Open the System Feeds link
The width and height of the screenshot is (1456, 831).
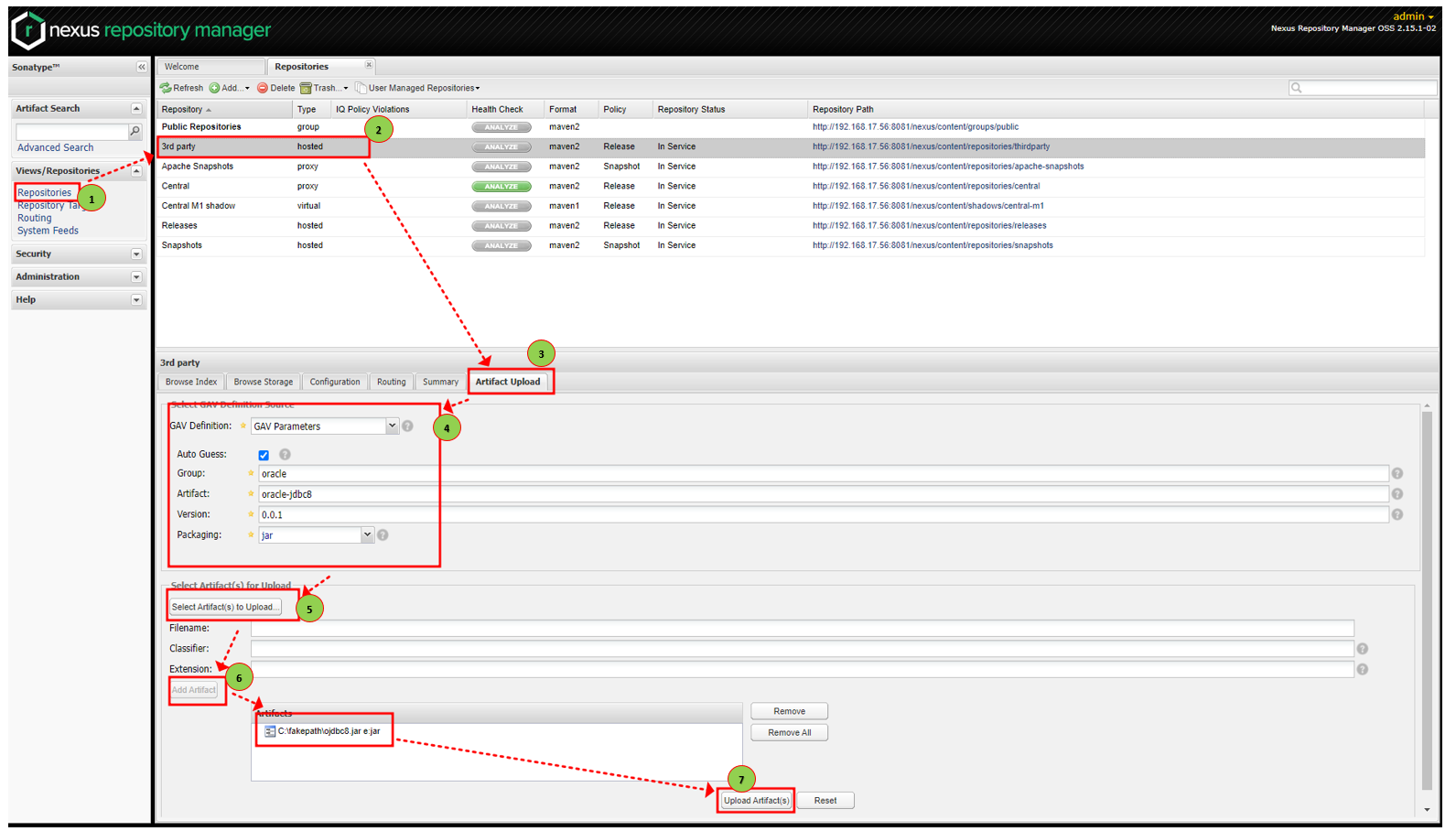click(x=48, y=232)
